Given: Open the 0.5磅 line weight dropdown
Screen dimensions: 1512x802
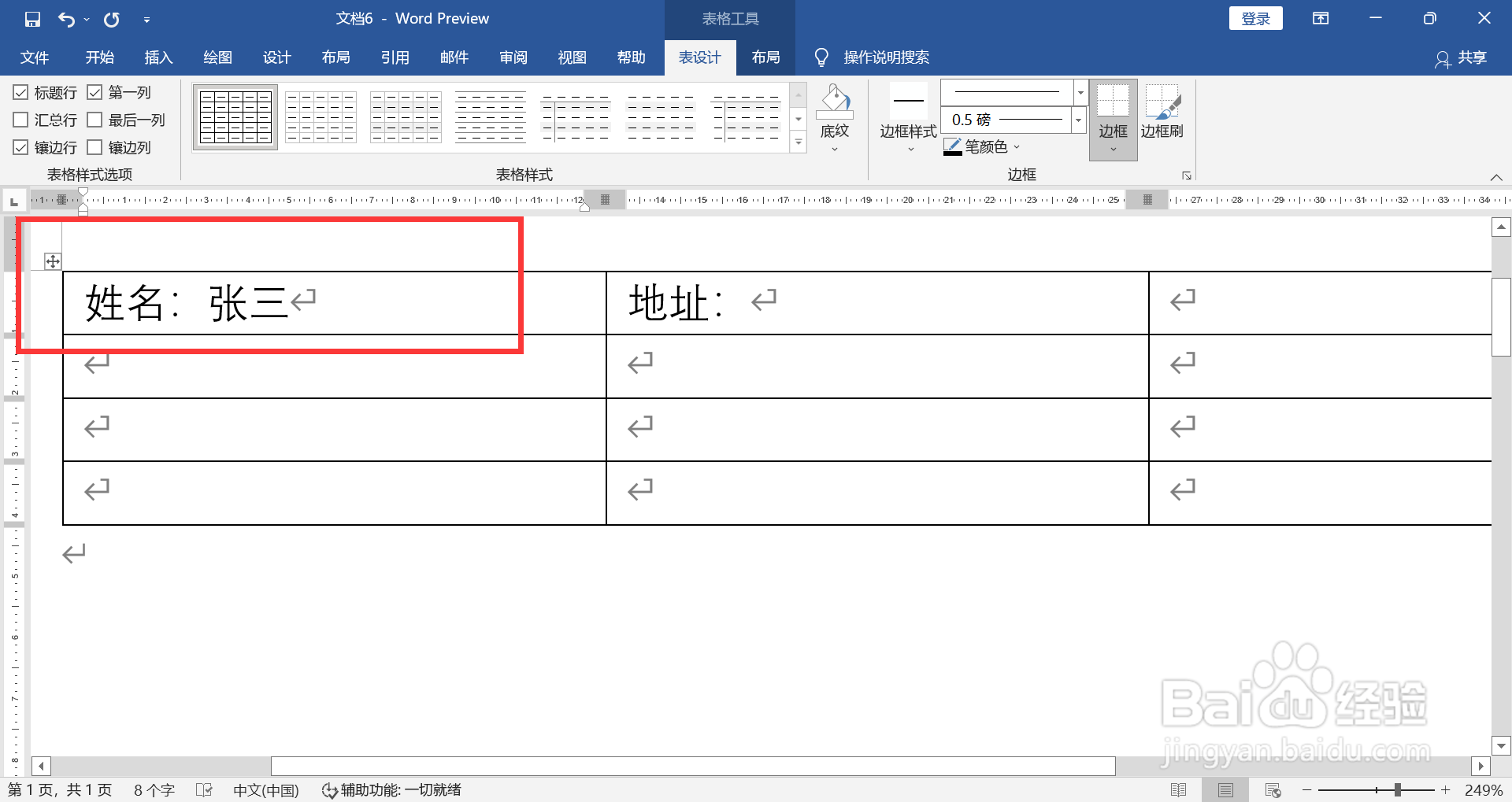Looking at the screenshot, I should (x=1078, y=120).
